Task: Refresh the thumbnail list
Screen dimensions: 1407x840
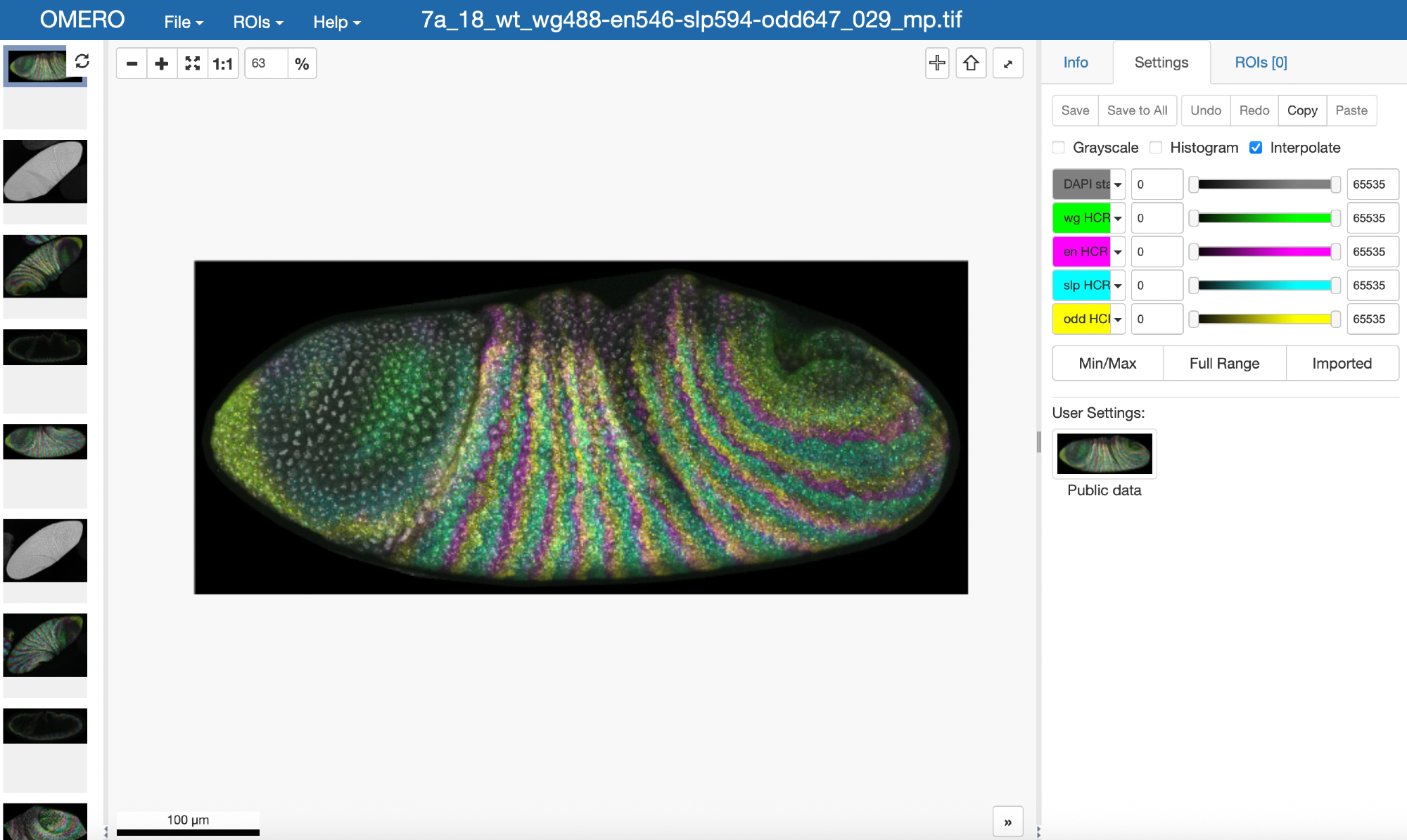Action: 82,61
